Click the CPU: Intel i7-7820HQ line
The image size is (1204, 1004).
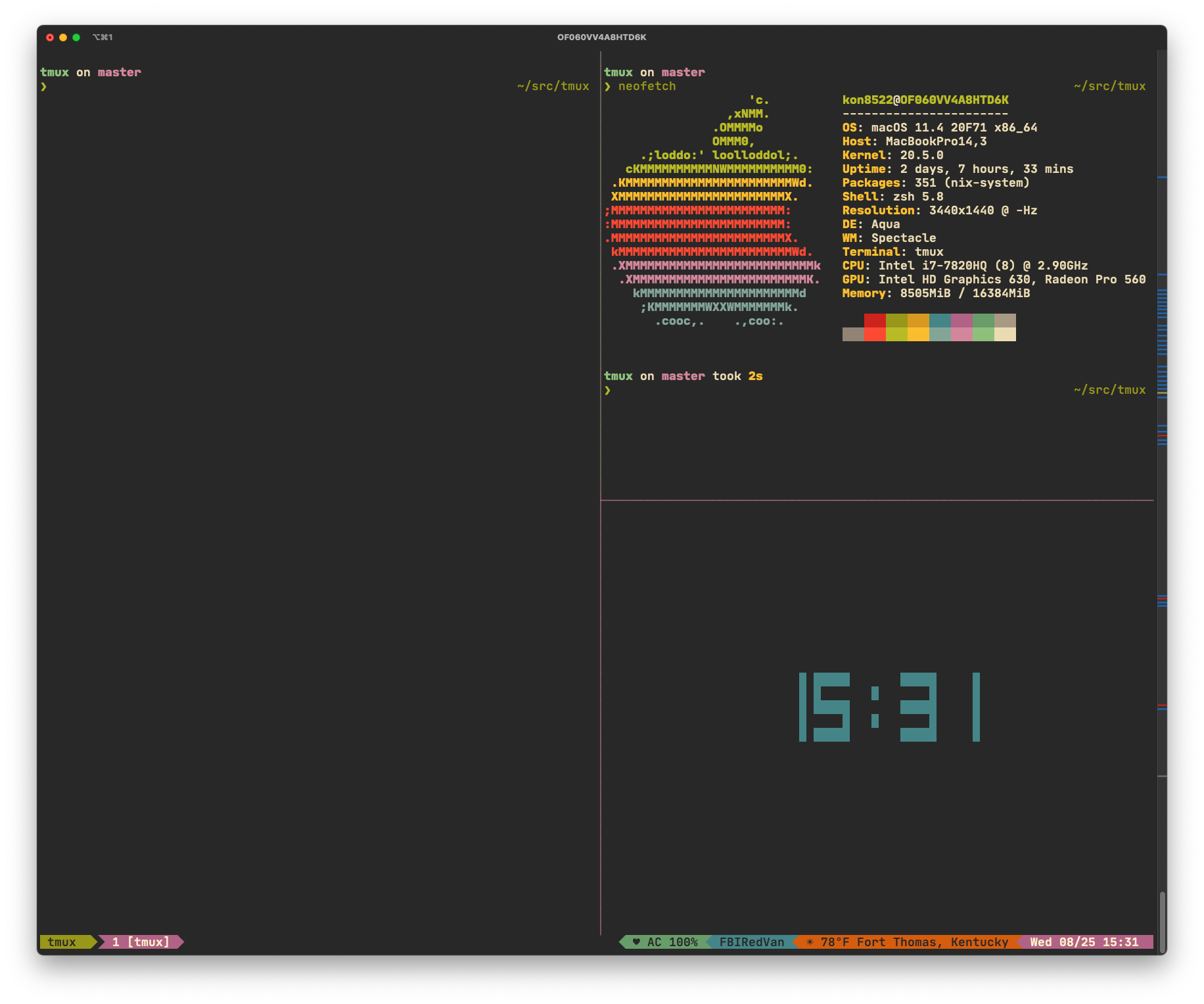pyautogui.click(x=965, y=266)
